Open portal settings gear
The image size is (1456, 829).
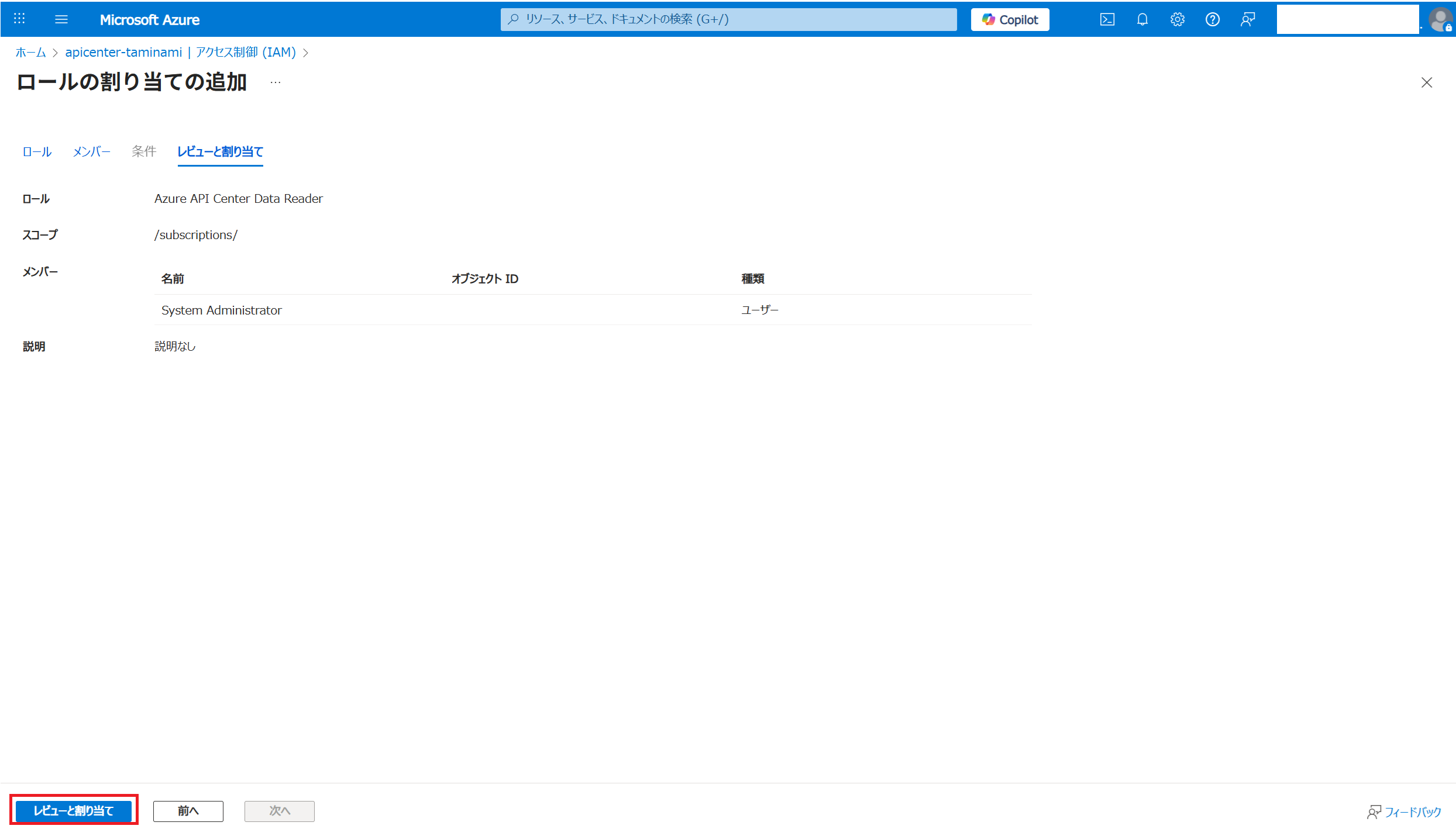(x=1177, y=19)
